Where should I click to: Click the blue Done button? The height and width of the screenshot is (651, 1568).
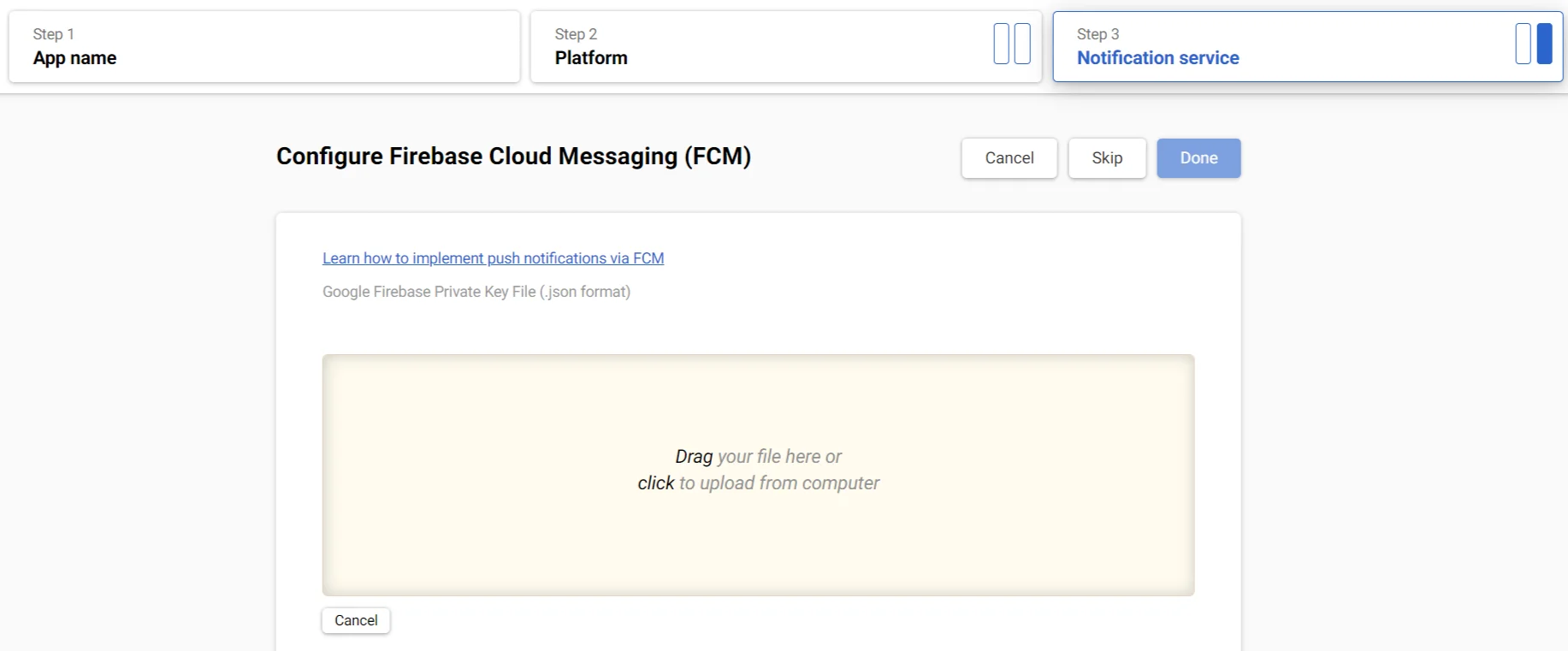pos(1198,158)
